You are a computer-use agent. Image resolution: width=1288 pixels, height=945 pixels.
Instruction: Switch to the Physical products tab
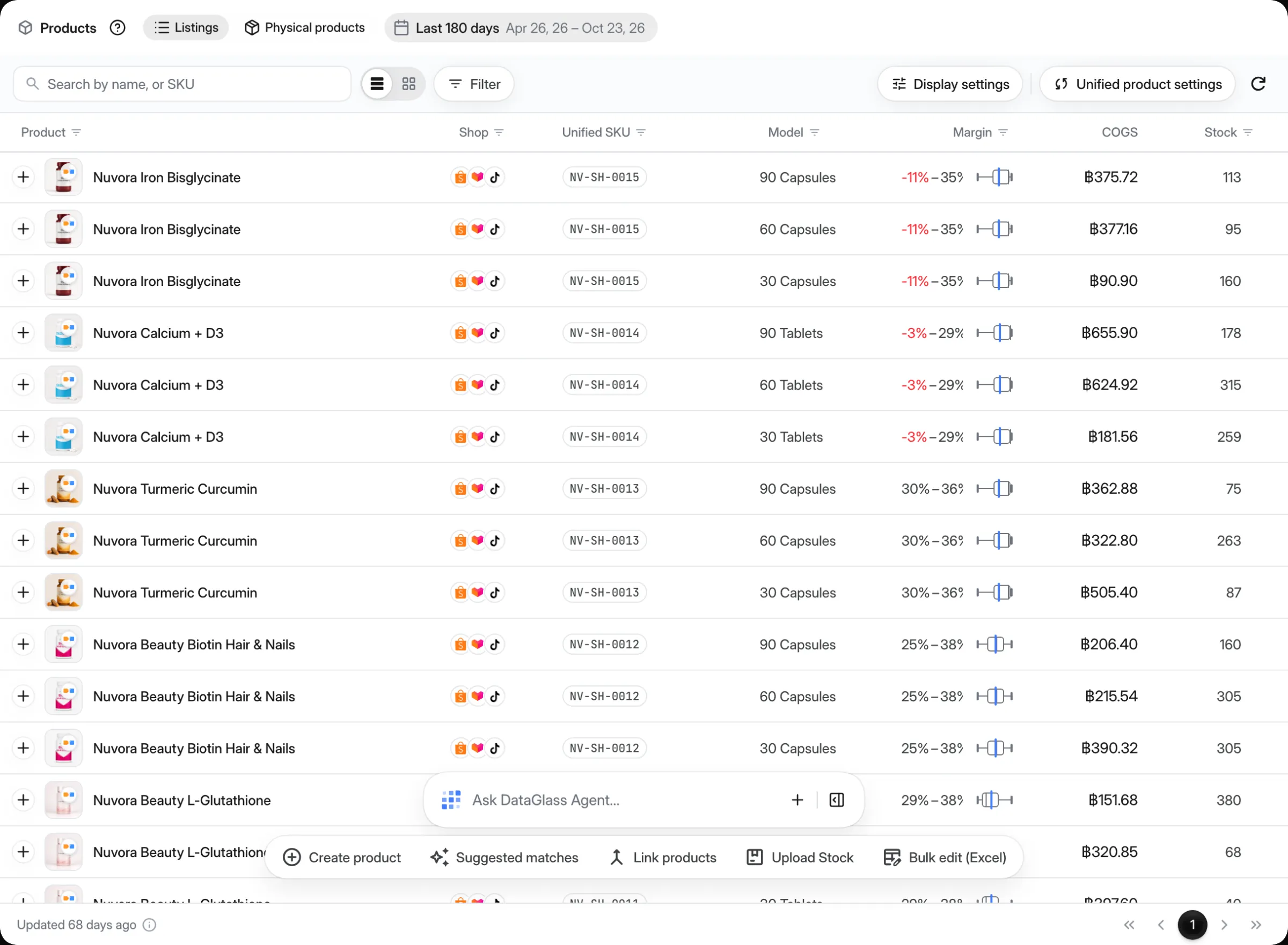[x=304, y=27]
